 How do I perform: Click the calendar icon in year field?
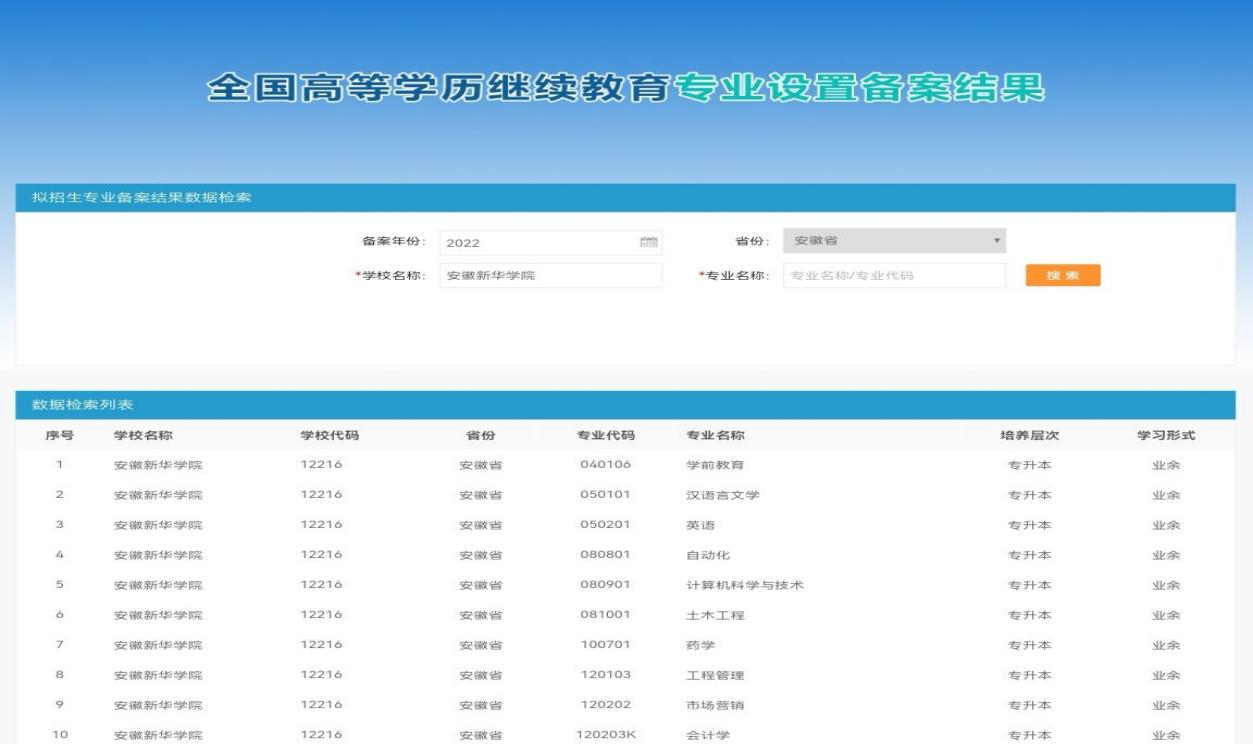click(x=648, y=242)
